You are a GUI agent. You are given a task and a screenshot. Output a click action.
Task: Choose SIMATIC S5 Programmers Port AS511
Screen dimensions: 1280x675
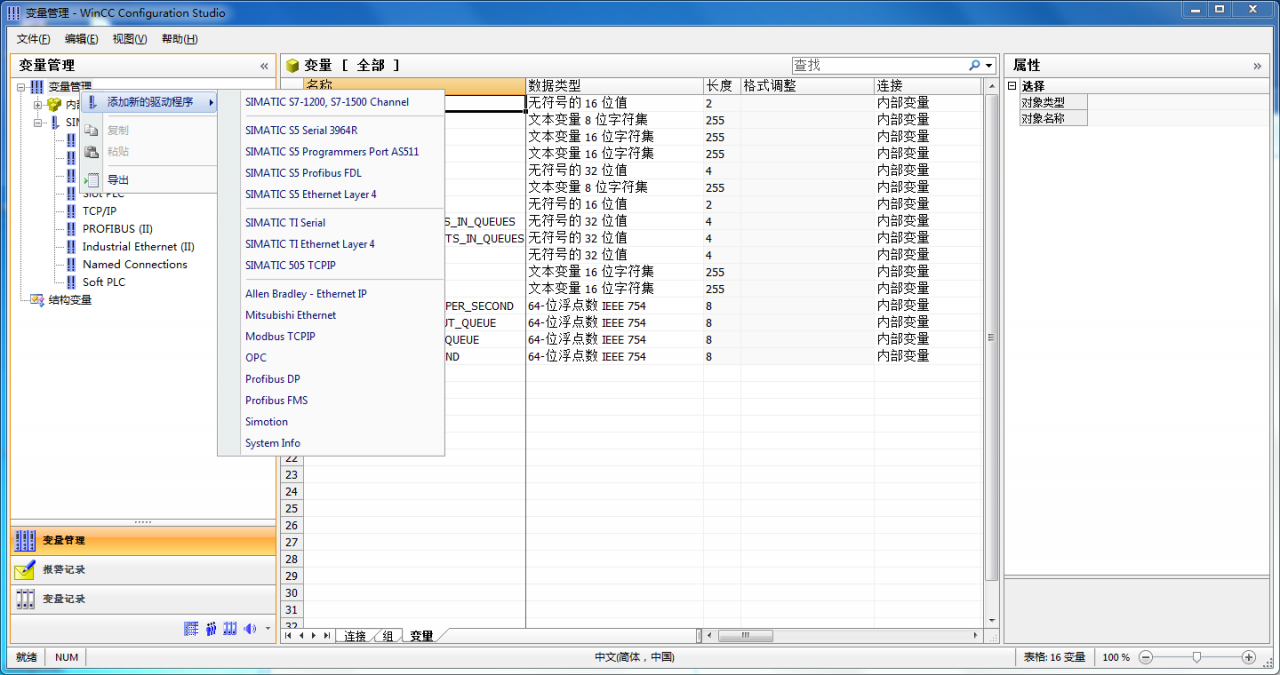coord(331,152)
